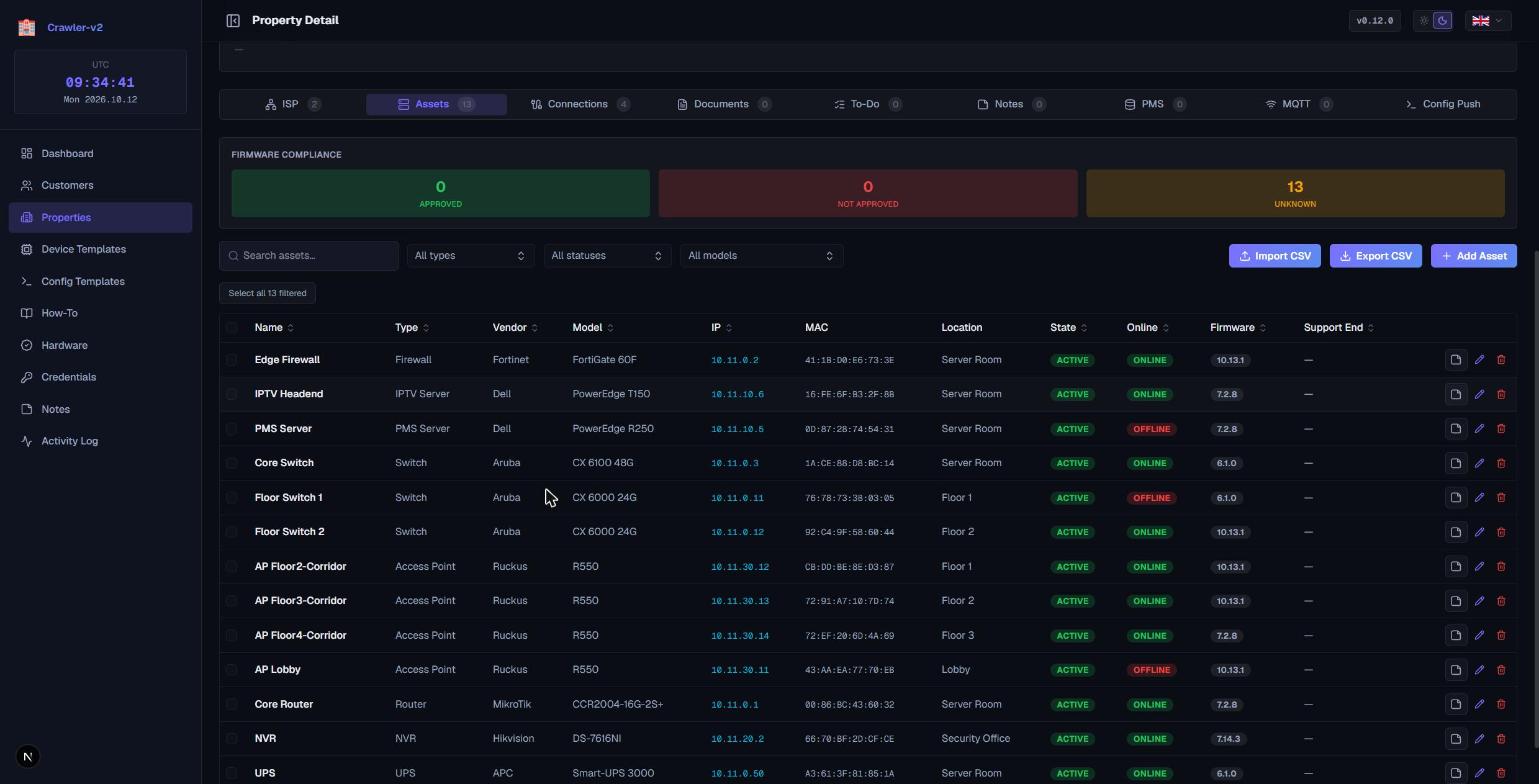The width and height of the screenshot is (1539, 784).
Task: Open the IP link 10.11.0.2
Action: 735,360
